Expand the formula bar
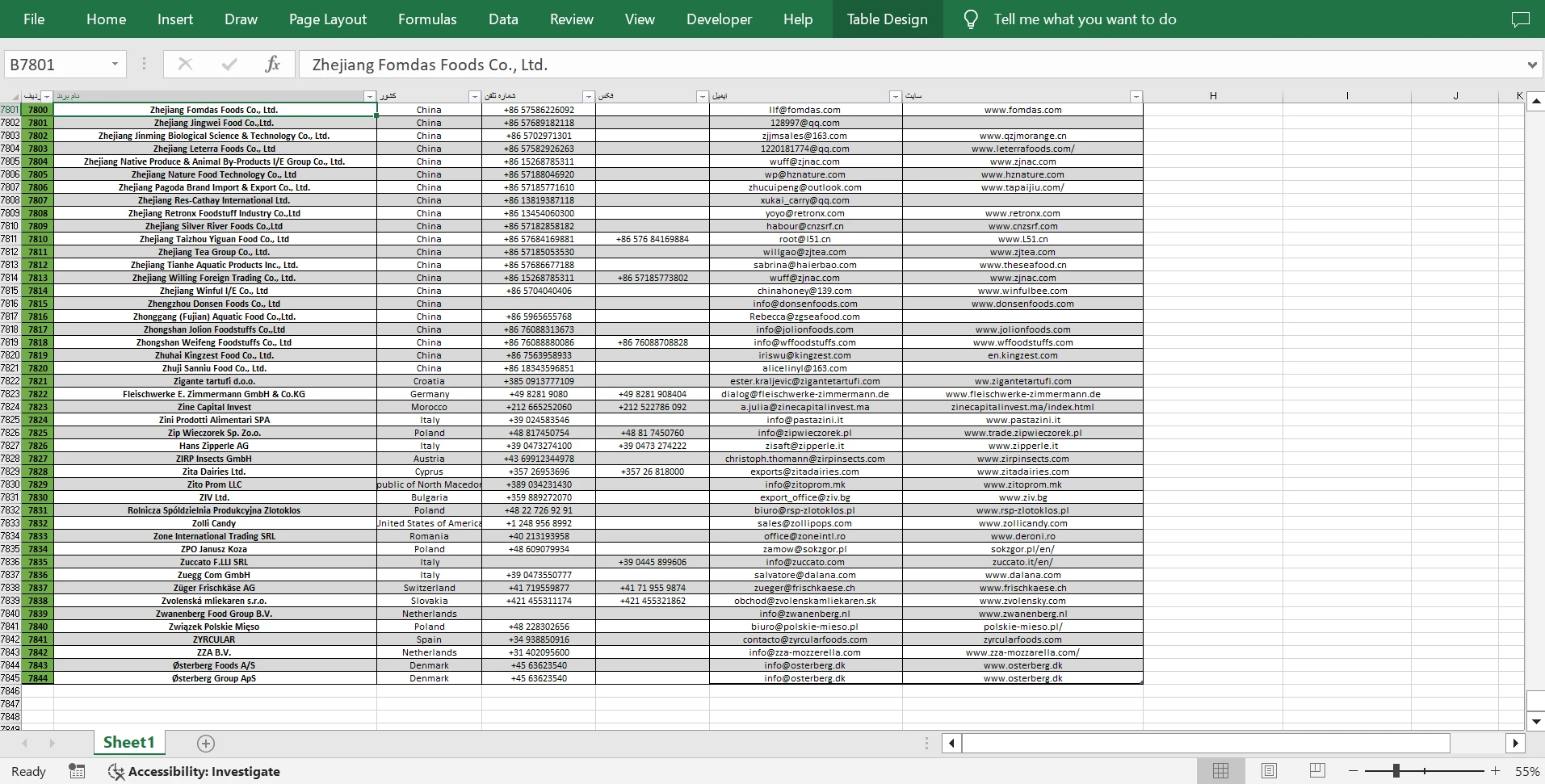Viewport: 1545px width, 784px height. tap(1531, 65)
